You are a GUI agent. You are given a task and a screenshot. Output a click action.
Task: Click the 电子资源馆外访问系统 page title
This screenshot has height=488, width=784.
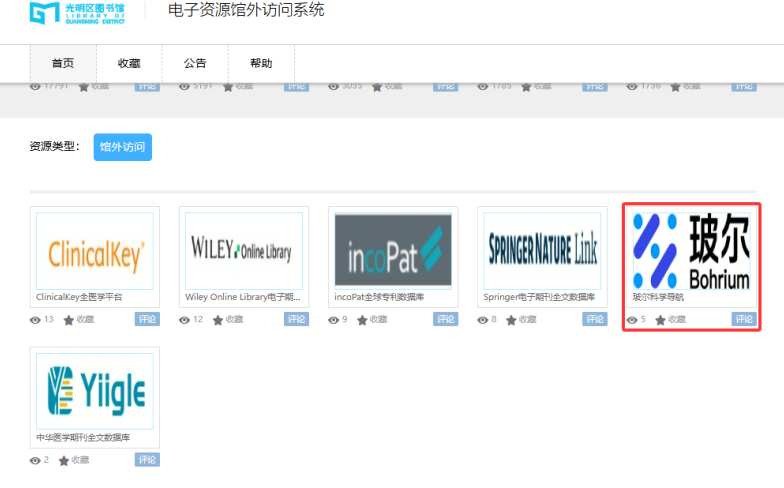pos(246,10)
